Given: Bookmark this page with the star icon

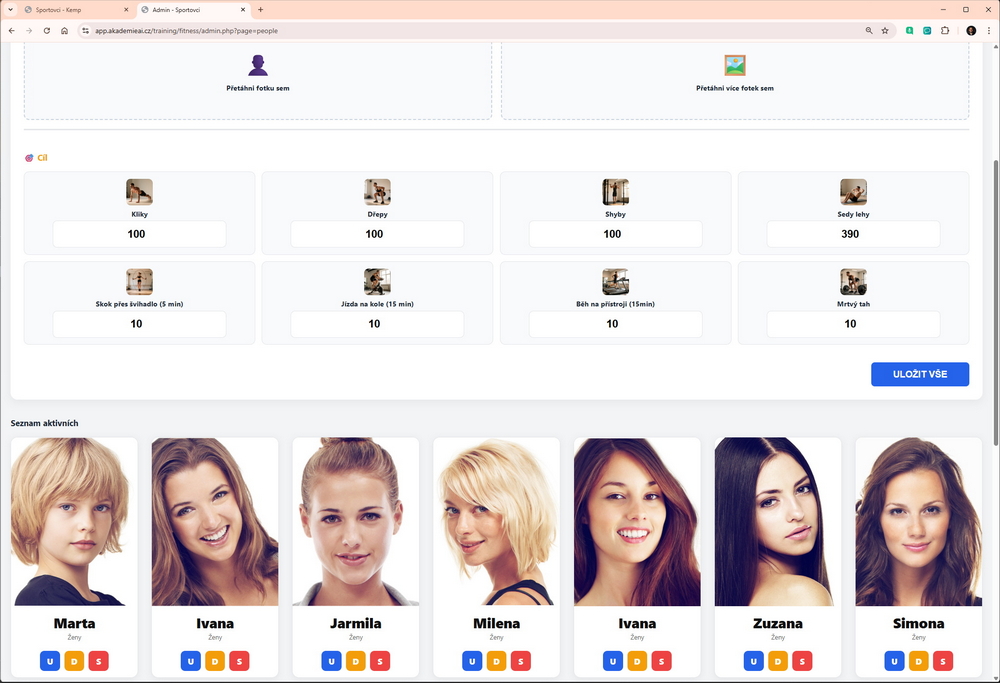Looking at the screenshot, I should (885, 31).
